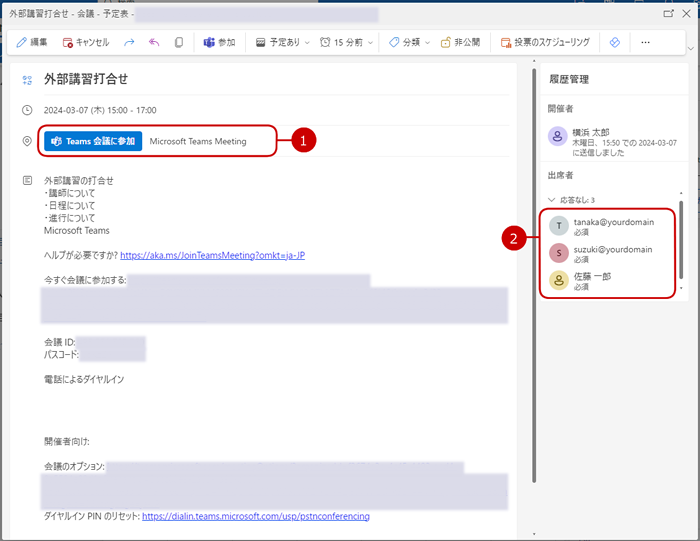
Task: Click the yellow avatar of 佐藤 一郎
Action: point(558,280)
